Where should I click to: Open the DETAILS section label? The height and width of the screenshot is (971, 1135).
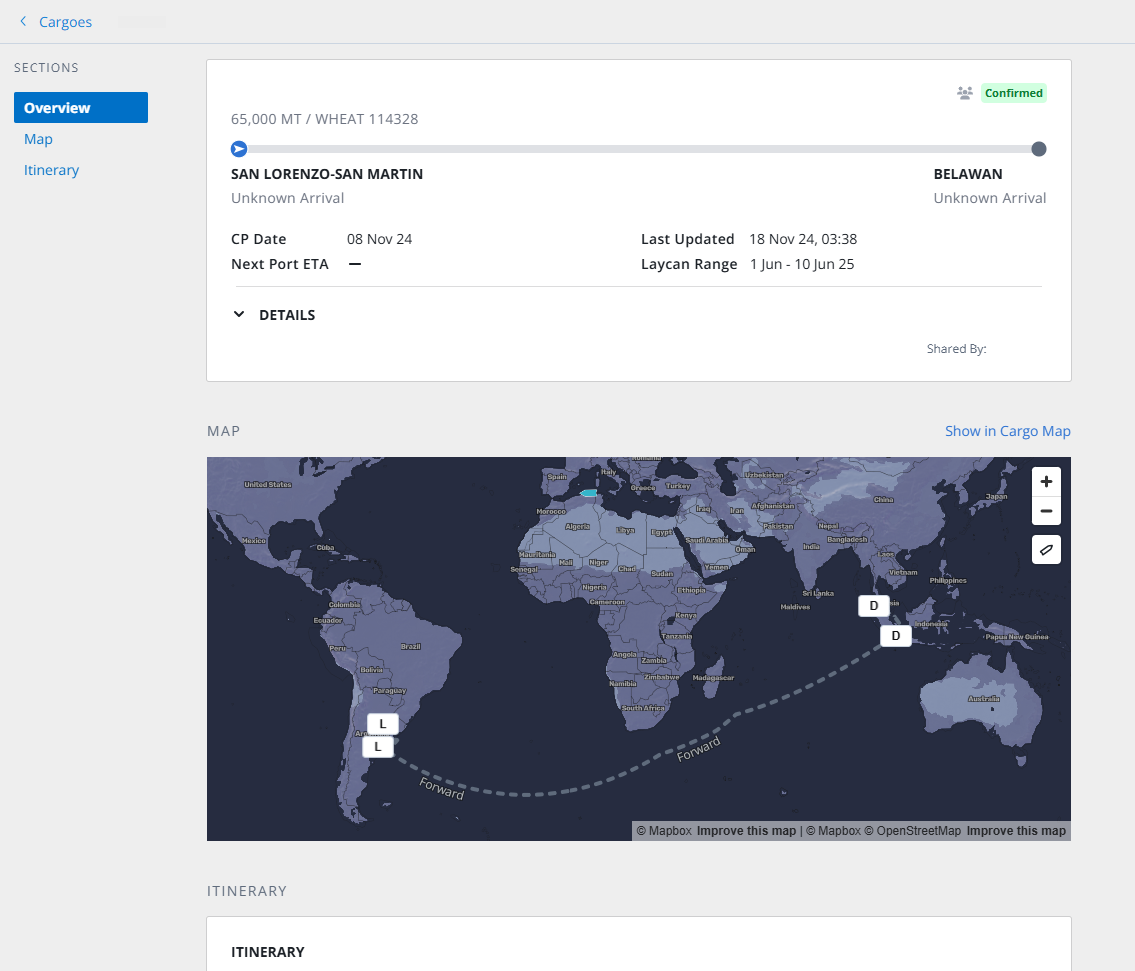click(287, 315)
